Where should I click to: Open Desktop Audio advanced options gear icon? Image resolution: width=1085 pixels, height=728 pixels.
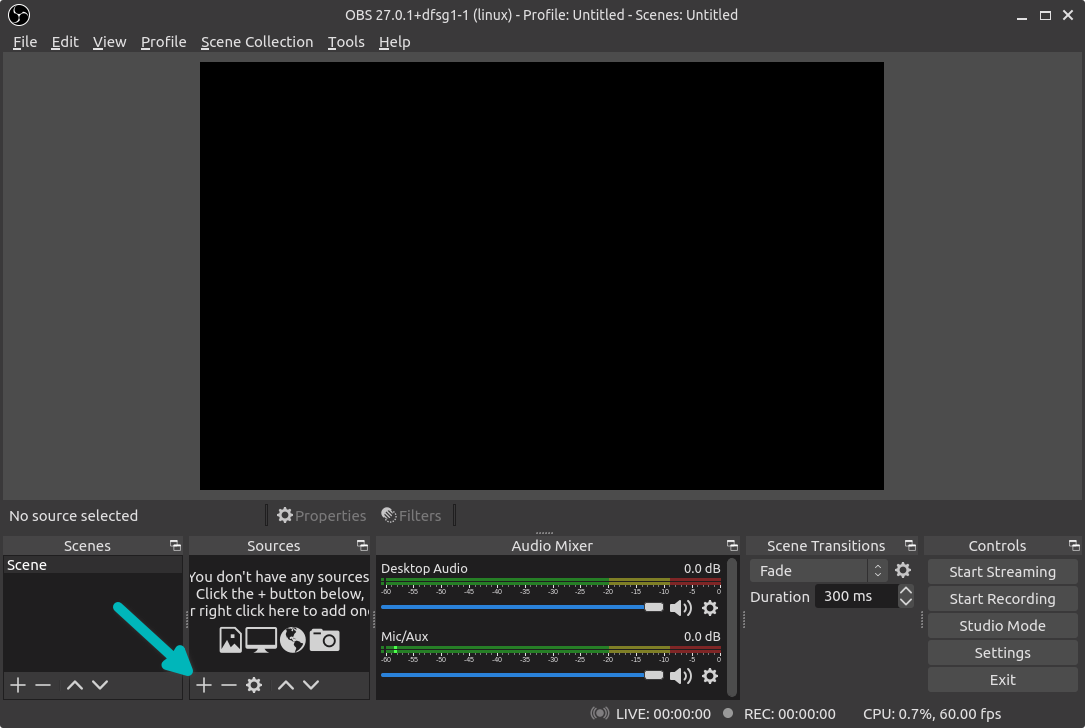pyautogui.click(x=710, y=608)
